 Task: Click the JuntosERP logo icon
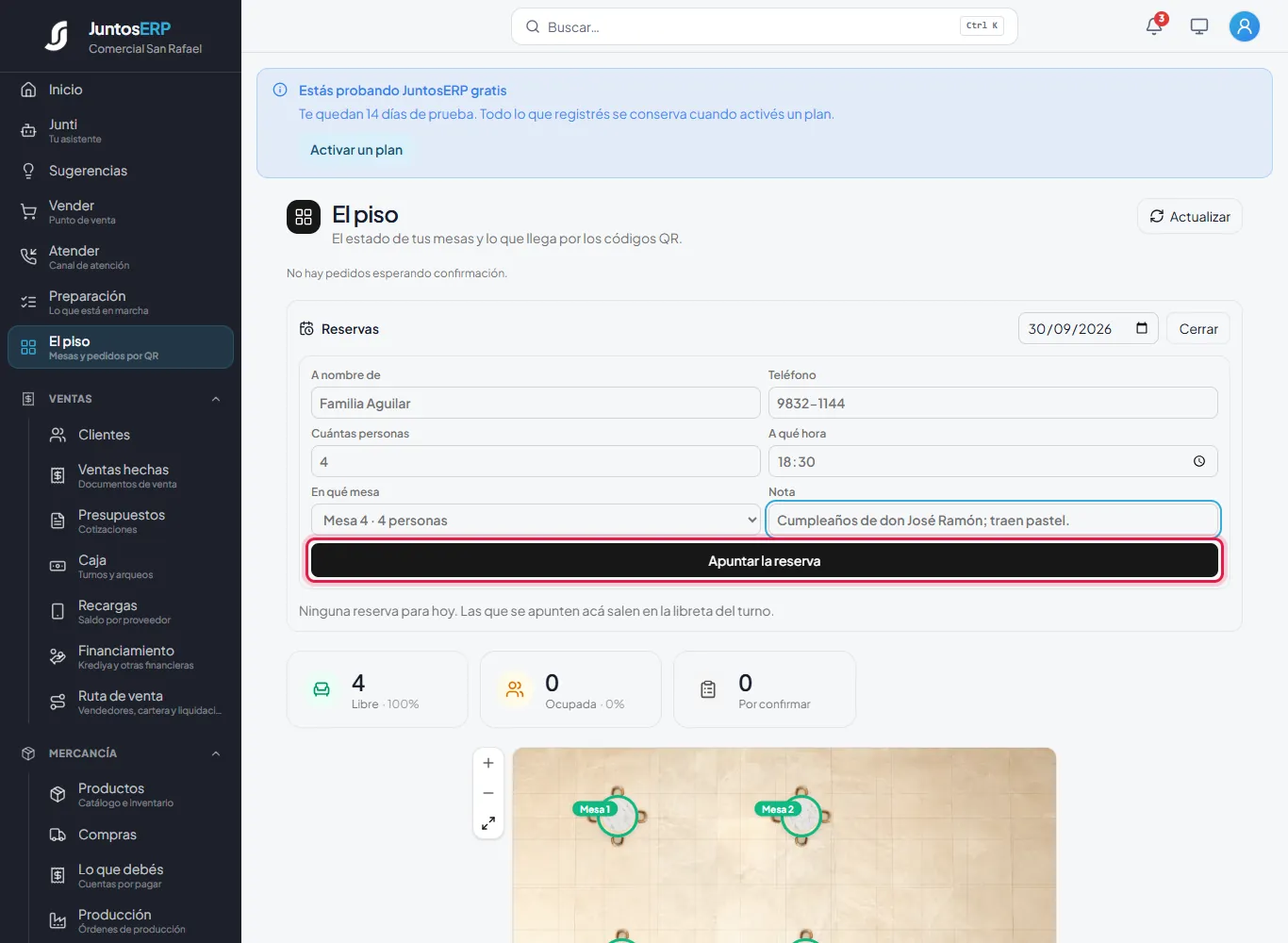click(57, 36)
